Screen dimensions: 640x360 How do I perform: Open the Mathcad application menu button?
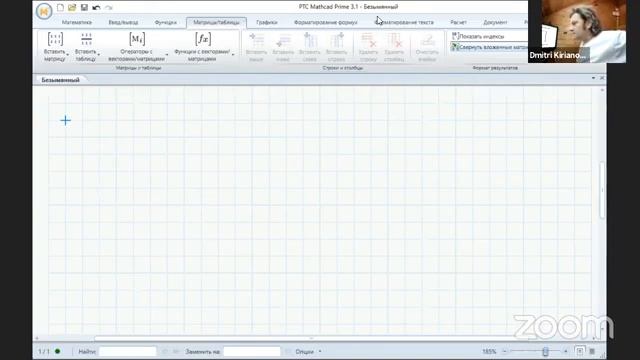point(44,11)
